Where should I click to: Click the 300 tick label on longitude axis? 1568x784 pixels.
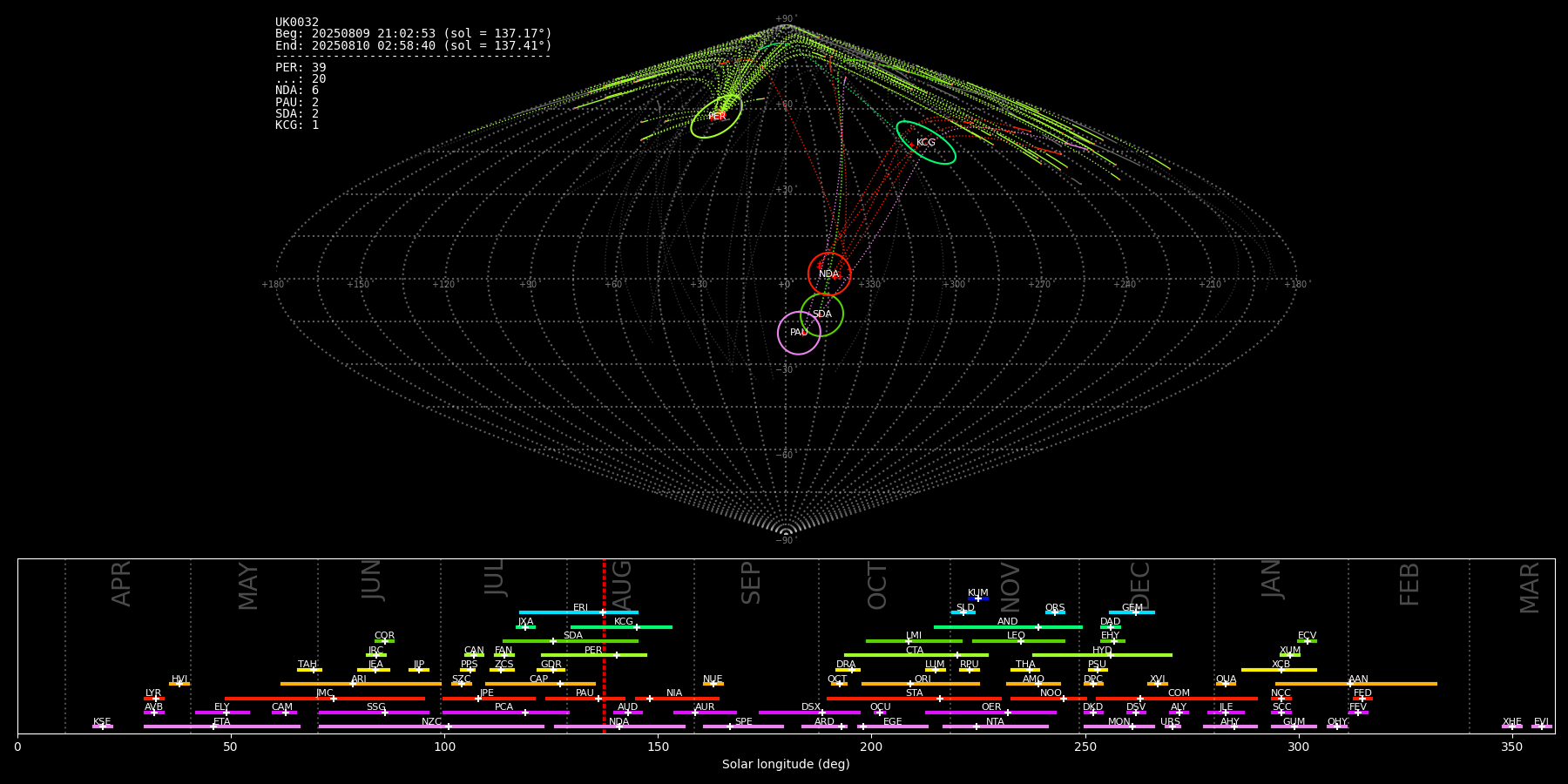tap(1298, 747)
